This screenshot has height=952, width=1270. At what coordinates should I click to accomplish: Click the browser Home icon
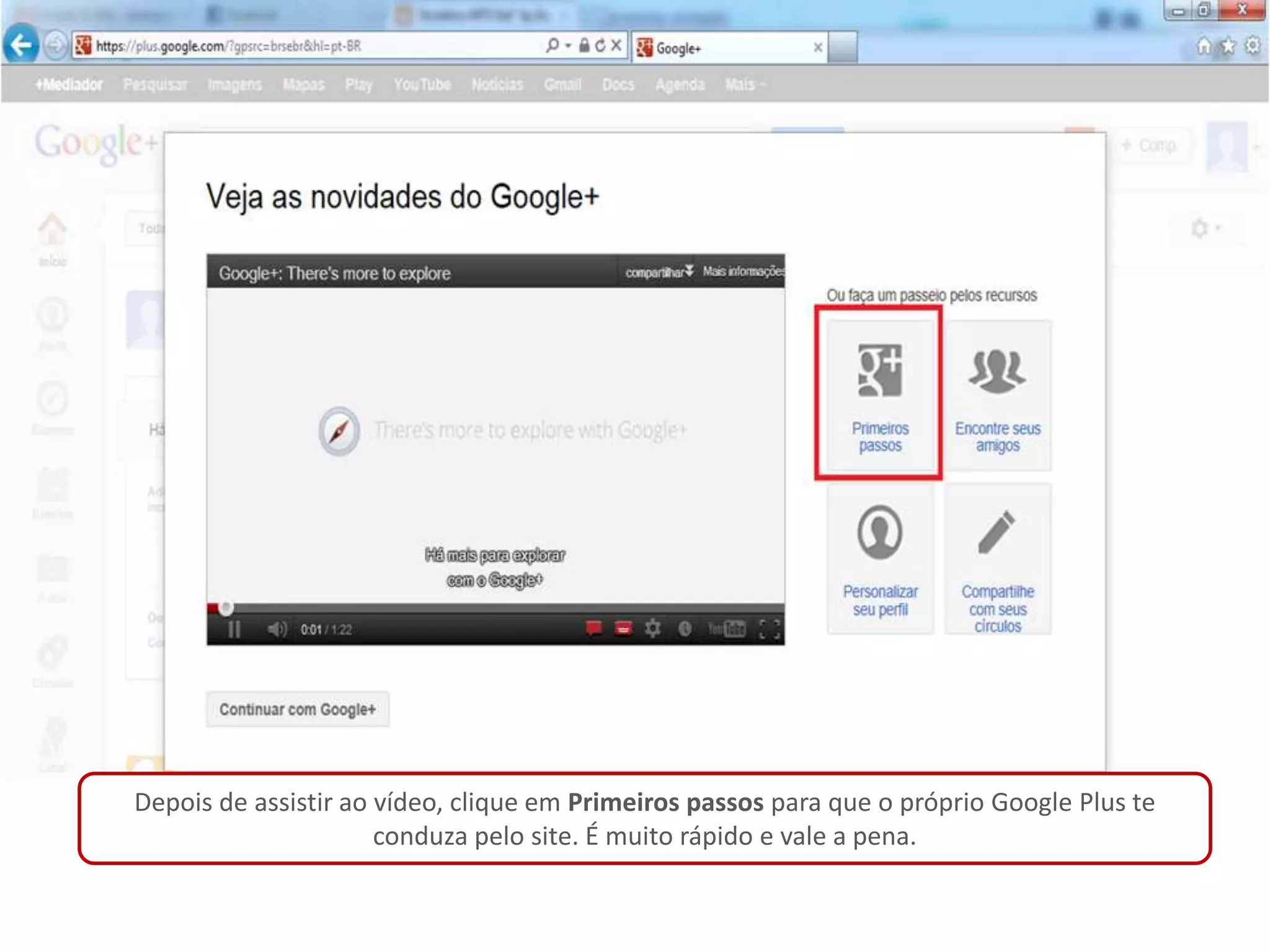pyautogui.click(x=1203, y=46)
